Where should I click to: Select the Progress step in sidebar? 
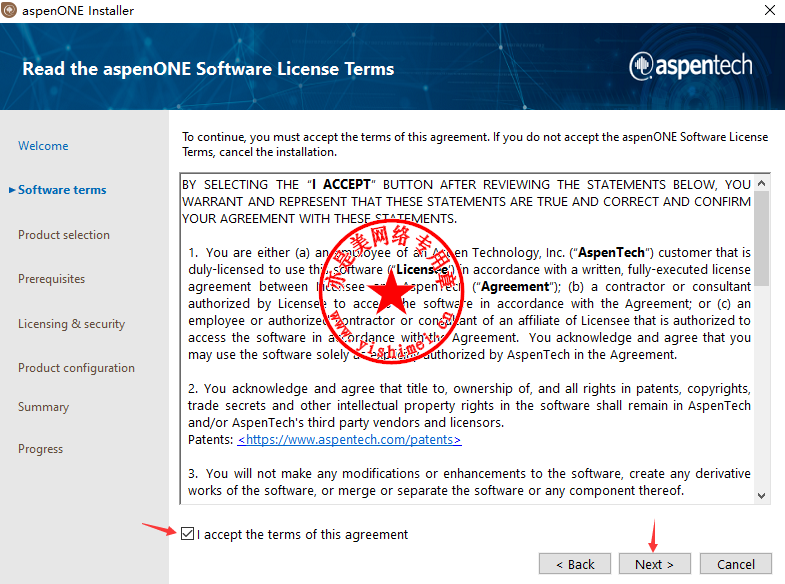pyautogui.click(x=41, y=449)
